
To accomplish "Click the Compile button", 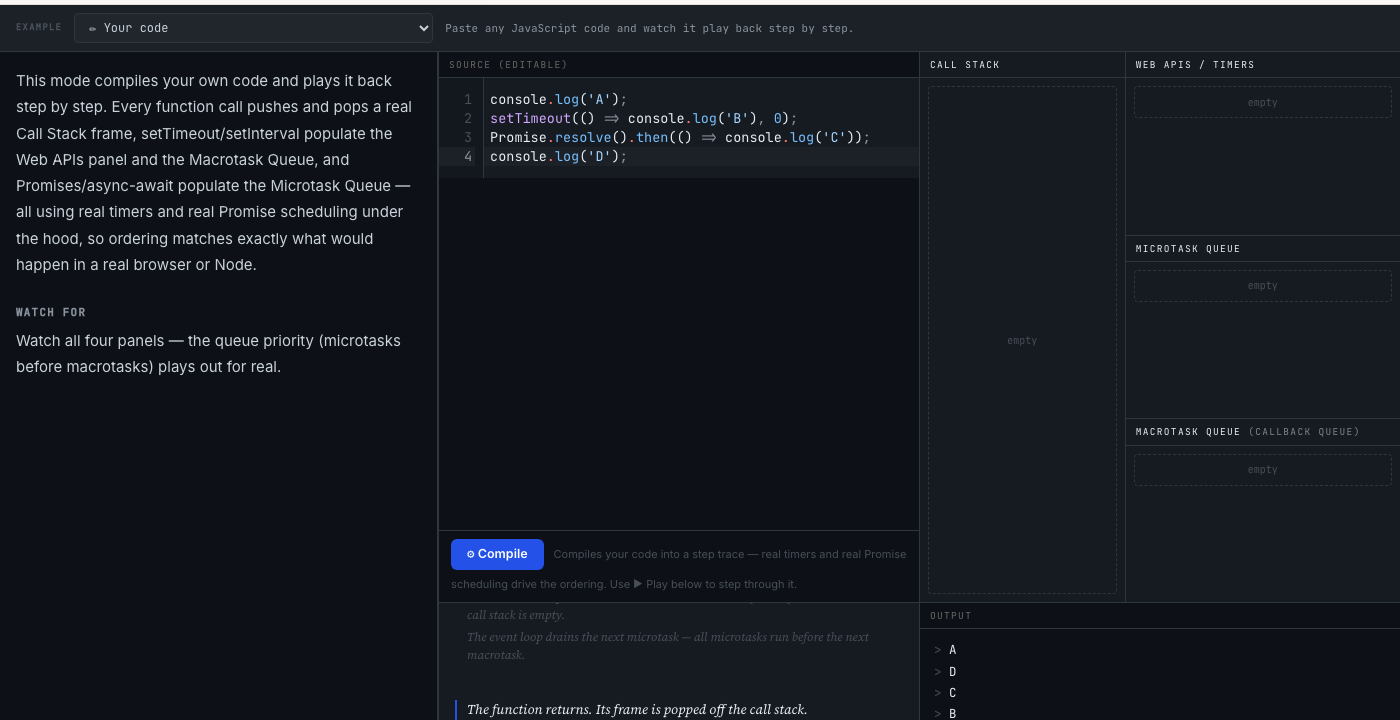I will tap(497, 554).
